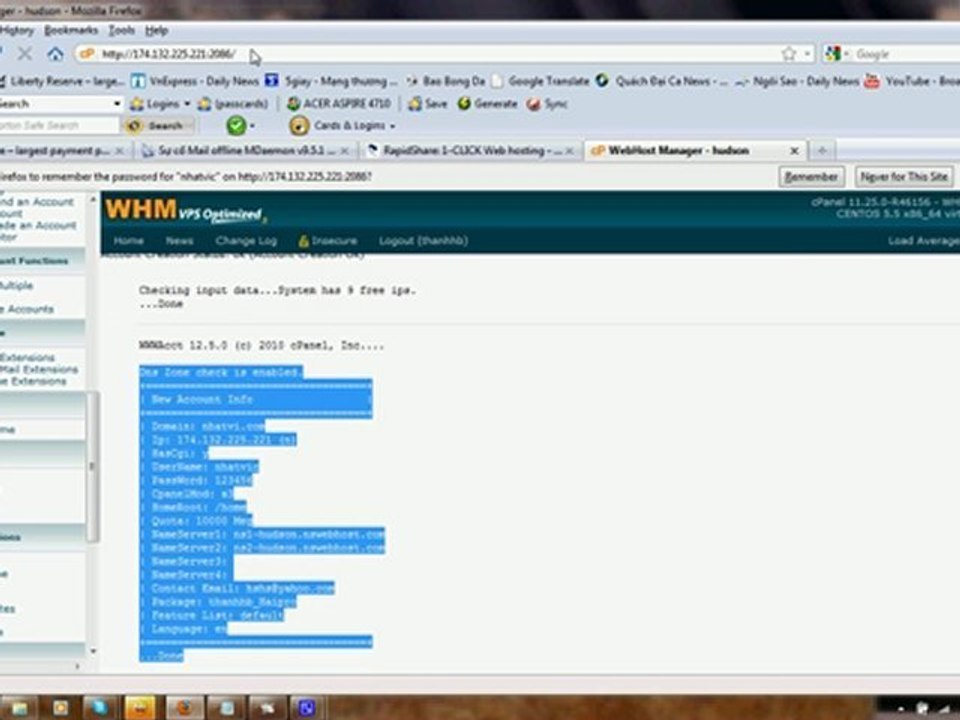Close the RapidShare tab
The width and height of the screenshot is (960, 720).
[569, 151]
